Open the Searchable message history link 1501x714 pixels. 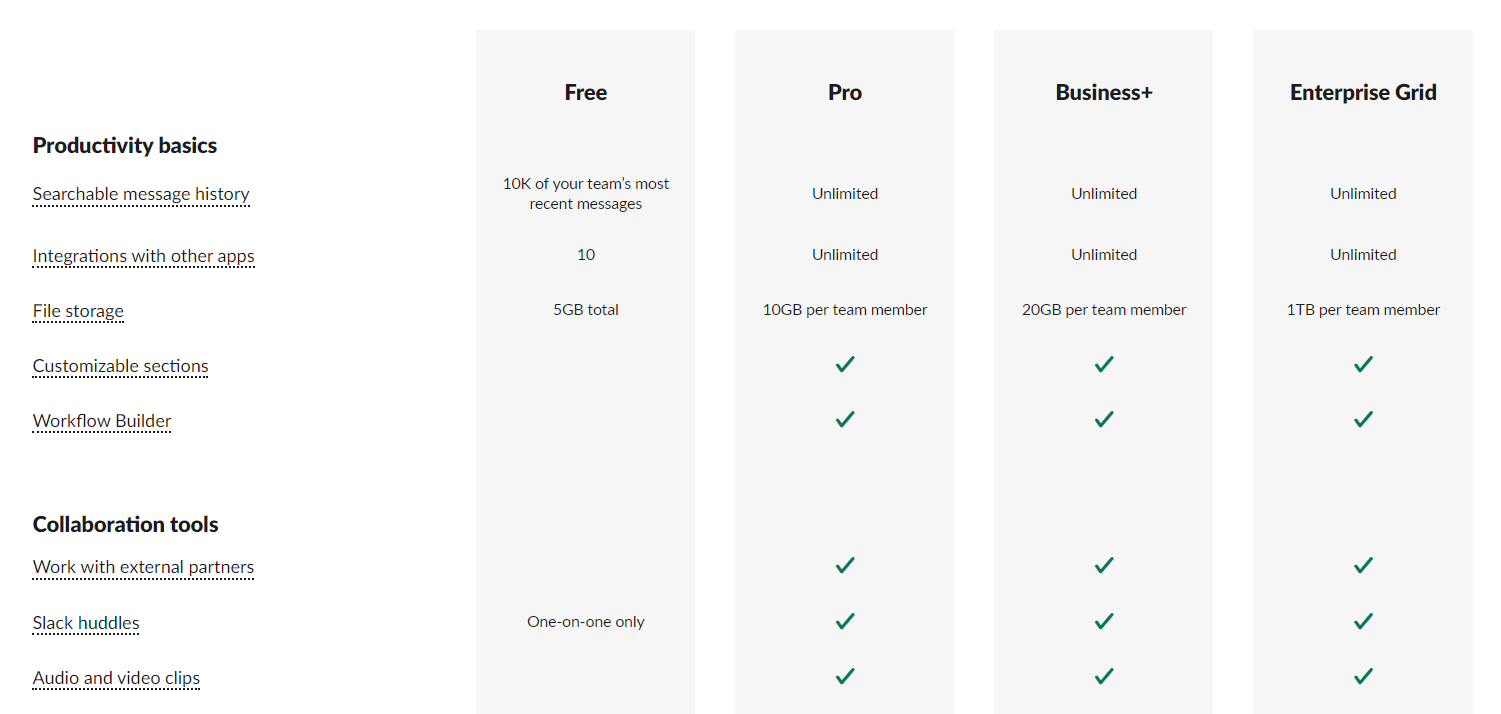click(x=140, y=194)
